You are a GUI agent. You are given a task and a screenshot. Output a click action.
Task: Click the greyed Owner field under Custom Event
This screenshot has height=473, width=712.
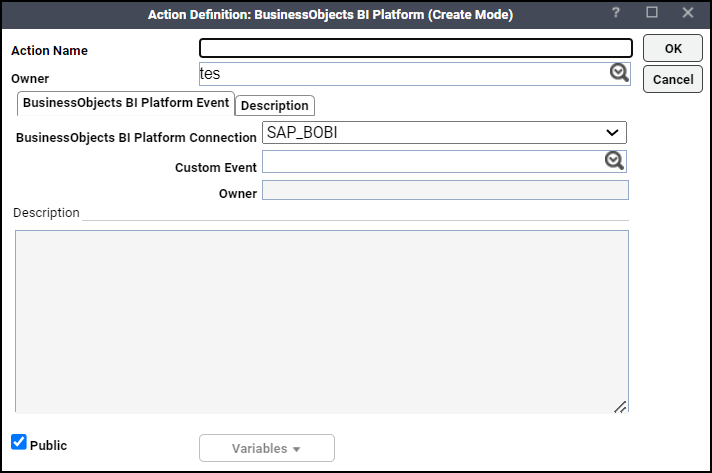point(445,190)
